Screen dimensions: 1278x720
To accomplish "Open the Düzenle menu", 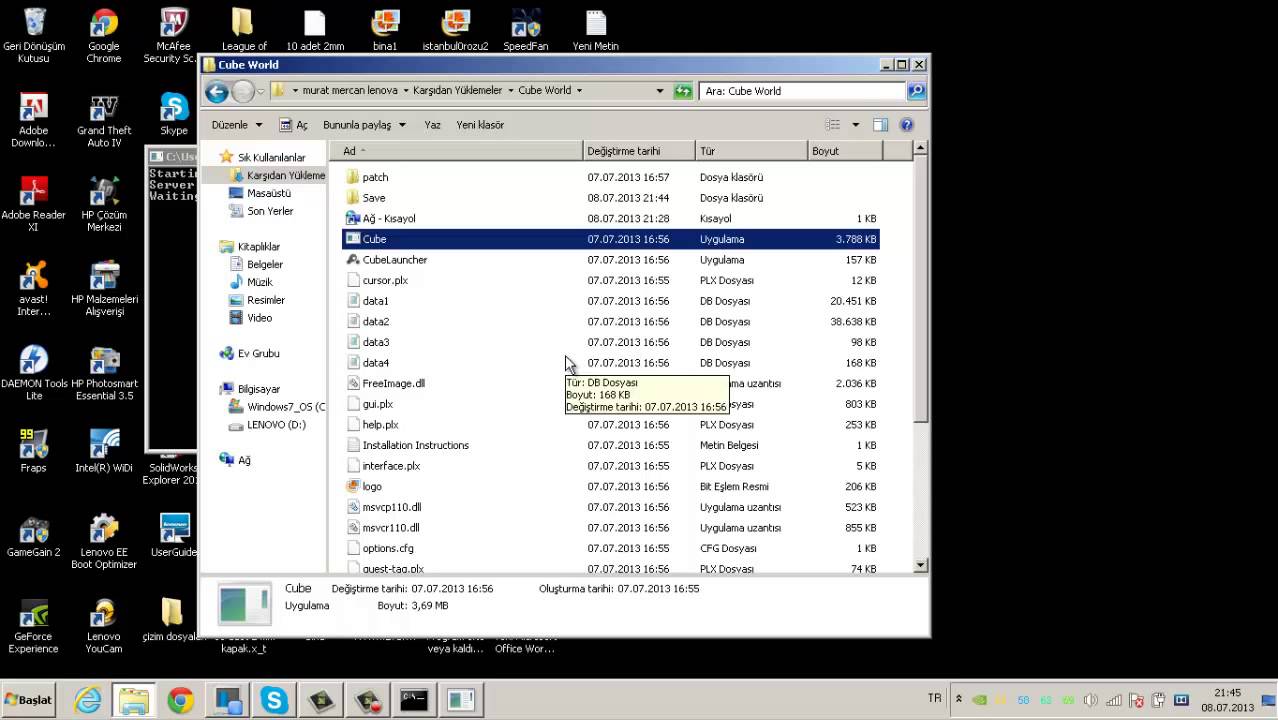I will 237,125.
